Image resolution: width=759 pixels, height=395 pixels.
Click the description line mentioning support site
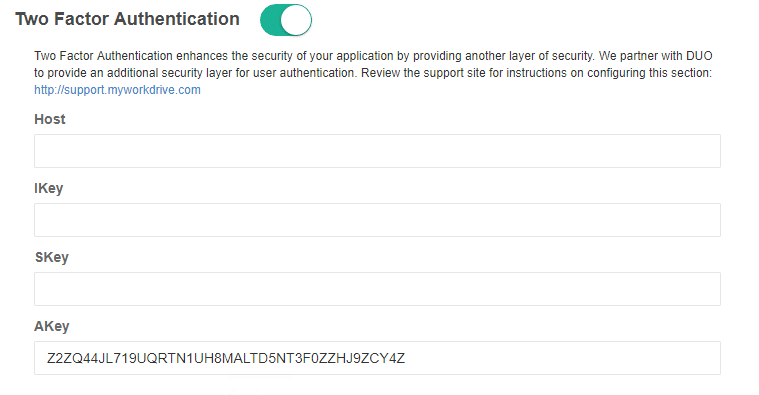pyautogui.click(x=373, y=73)
